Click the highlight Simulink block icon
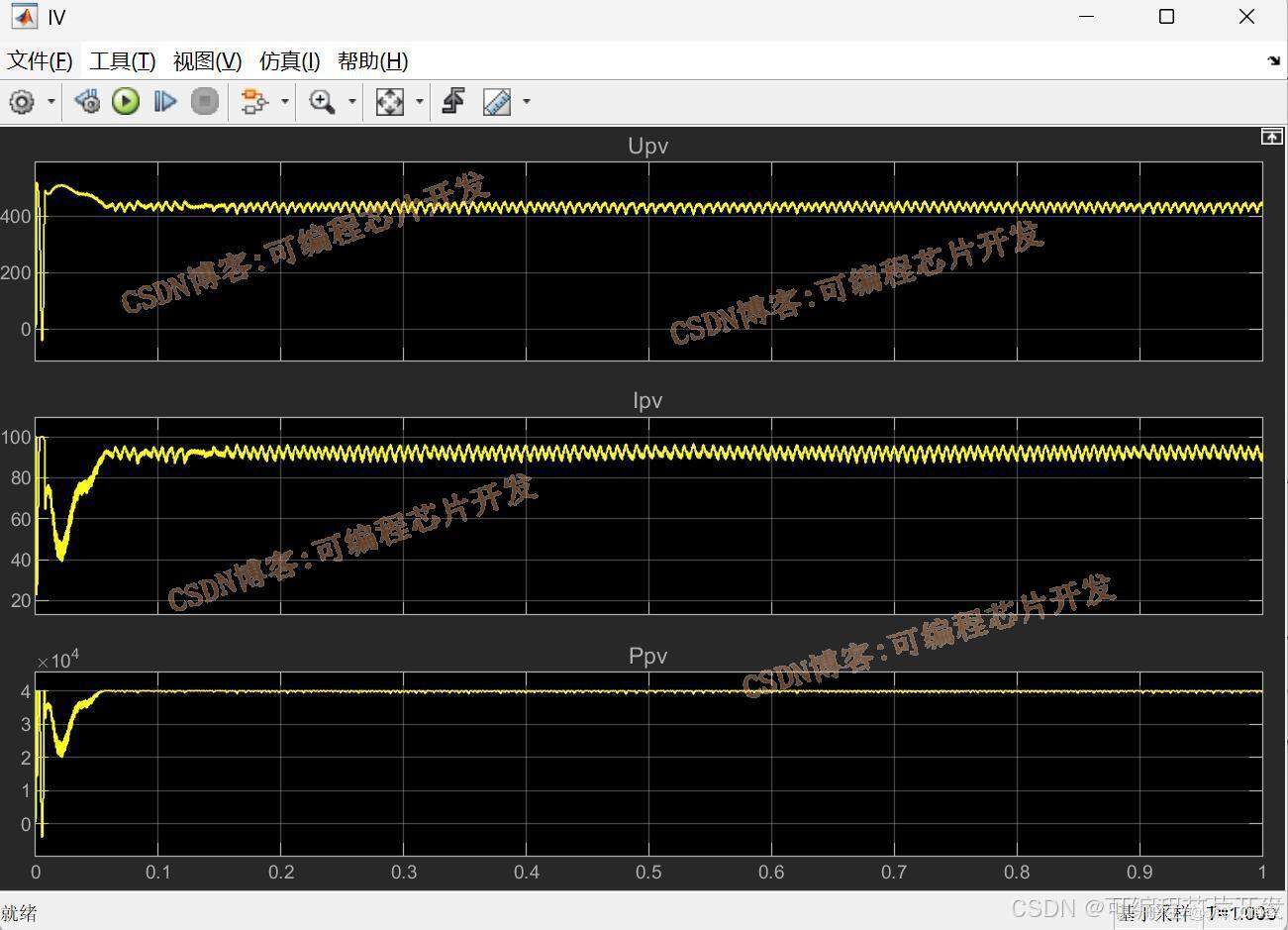 (255, 101)
